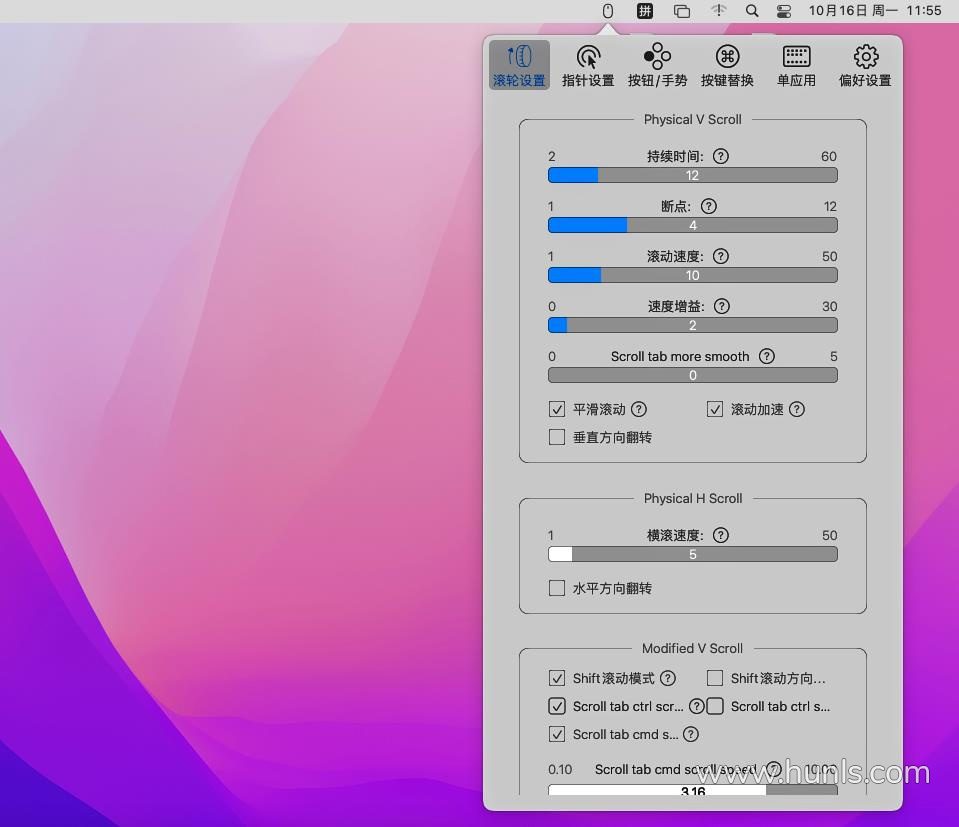
Task: Toggle the Scroll tab cmd s... checkbox
Action: tap(557, 735)
